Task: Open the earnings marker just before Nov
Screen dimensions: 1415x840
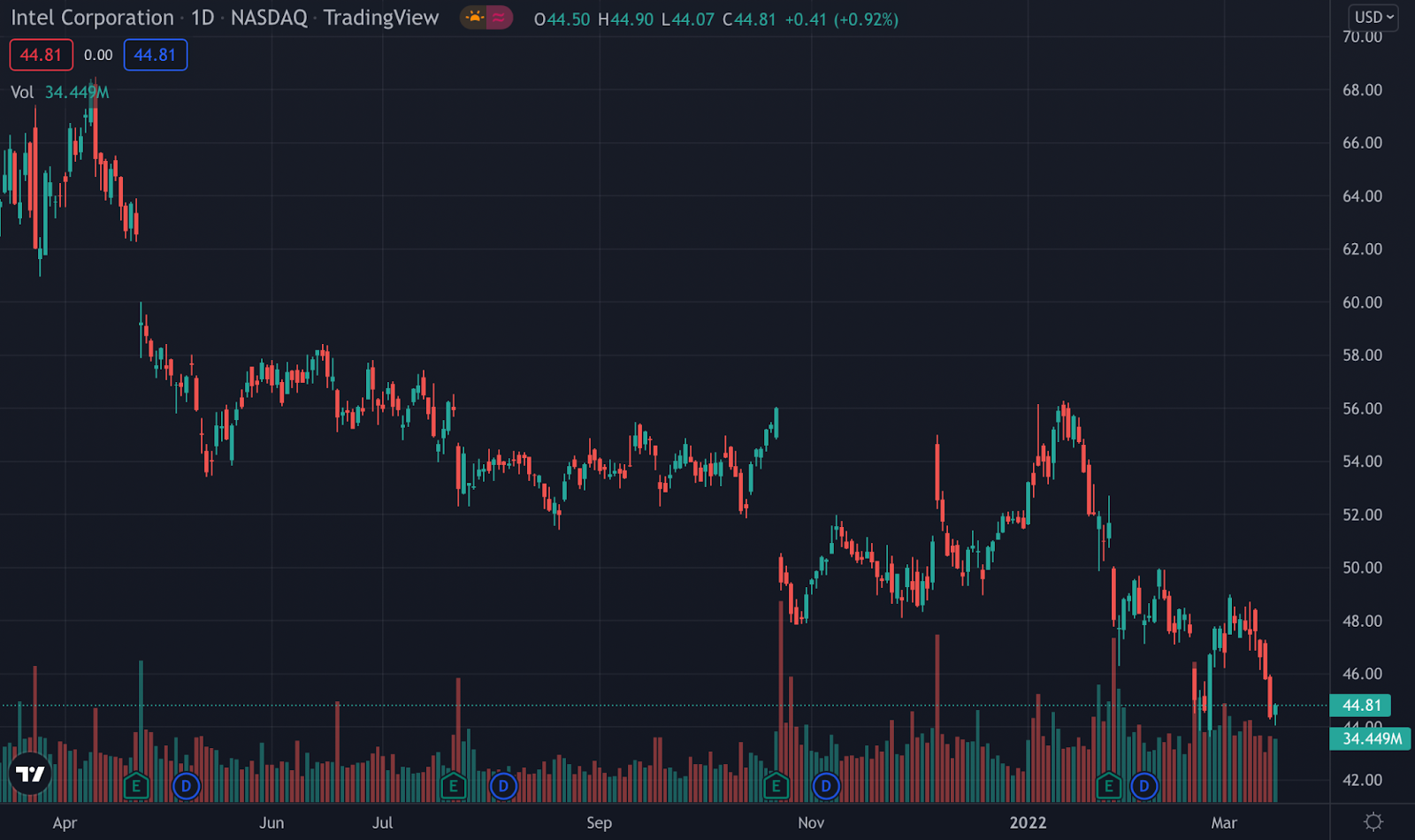Action: tap(776, 785)
